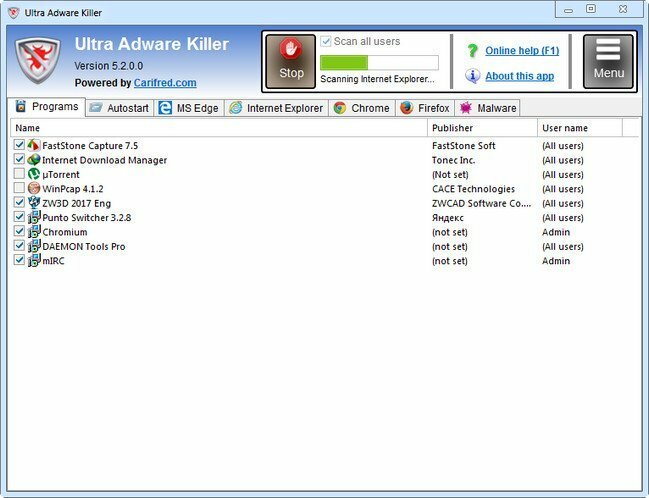Uncheck the mIRC entry checkbox
The width and height of the screenshot is (649, 498).
(19, 261)
